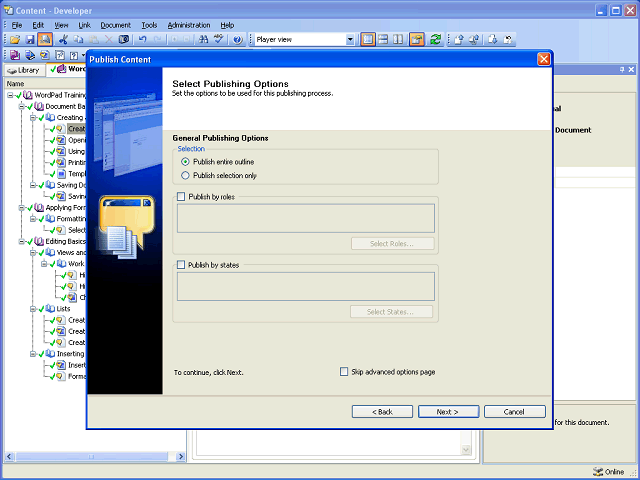Open the Player view dropdown
The height and width of the screenshot is (480, 640).
tap(350, 40)
